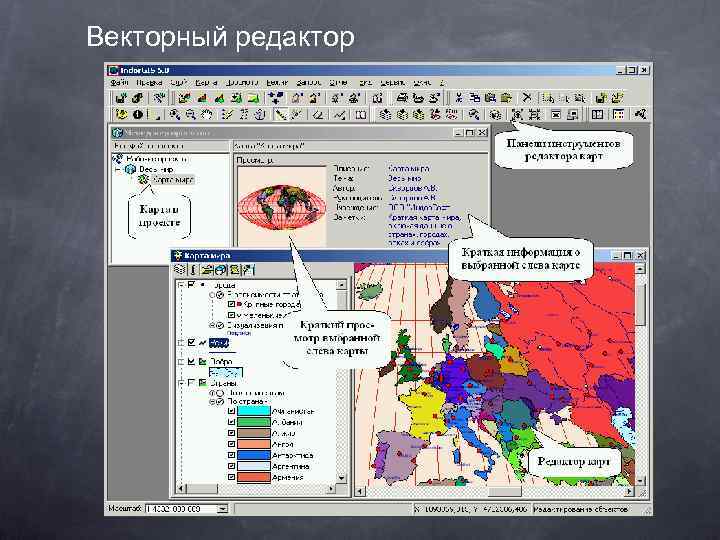Screen dimensions: 720x540
Task: Click the first icon in the top toolbar row
Action: pos(121,97)
